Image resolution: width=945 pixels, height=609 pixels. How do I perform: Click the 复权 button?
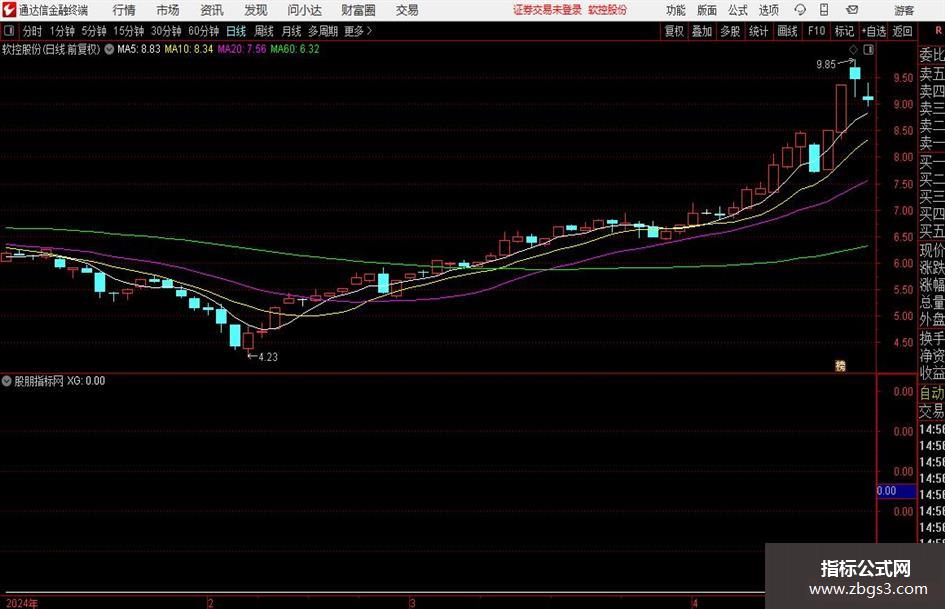(x=674, y=31)
